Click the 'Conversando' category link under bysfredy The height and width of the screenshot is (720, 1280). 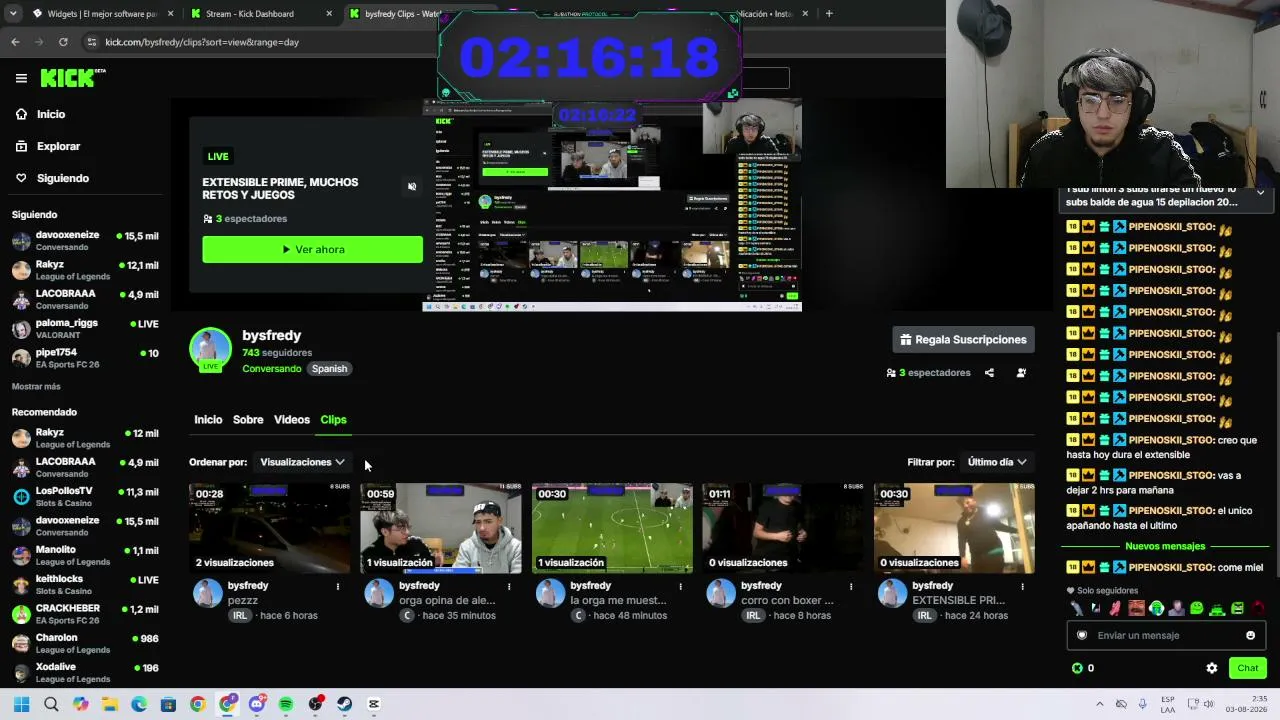click(x=271, y=369)
